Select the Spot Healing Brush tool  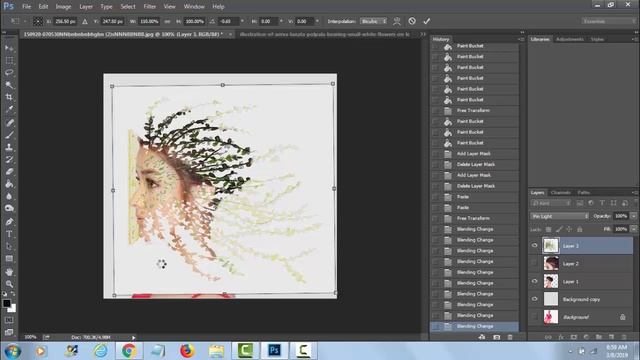(9, 122)
